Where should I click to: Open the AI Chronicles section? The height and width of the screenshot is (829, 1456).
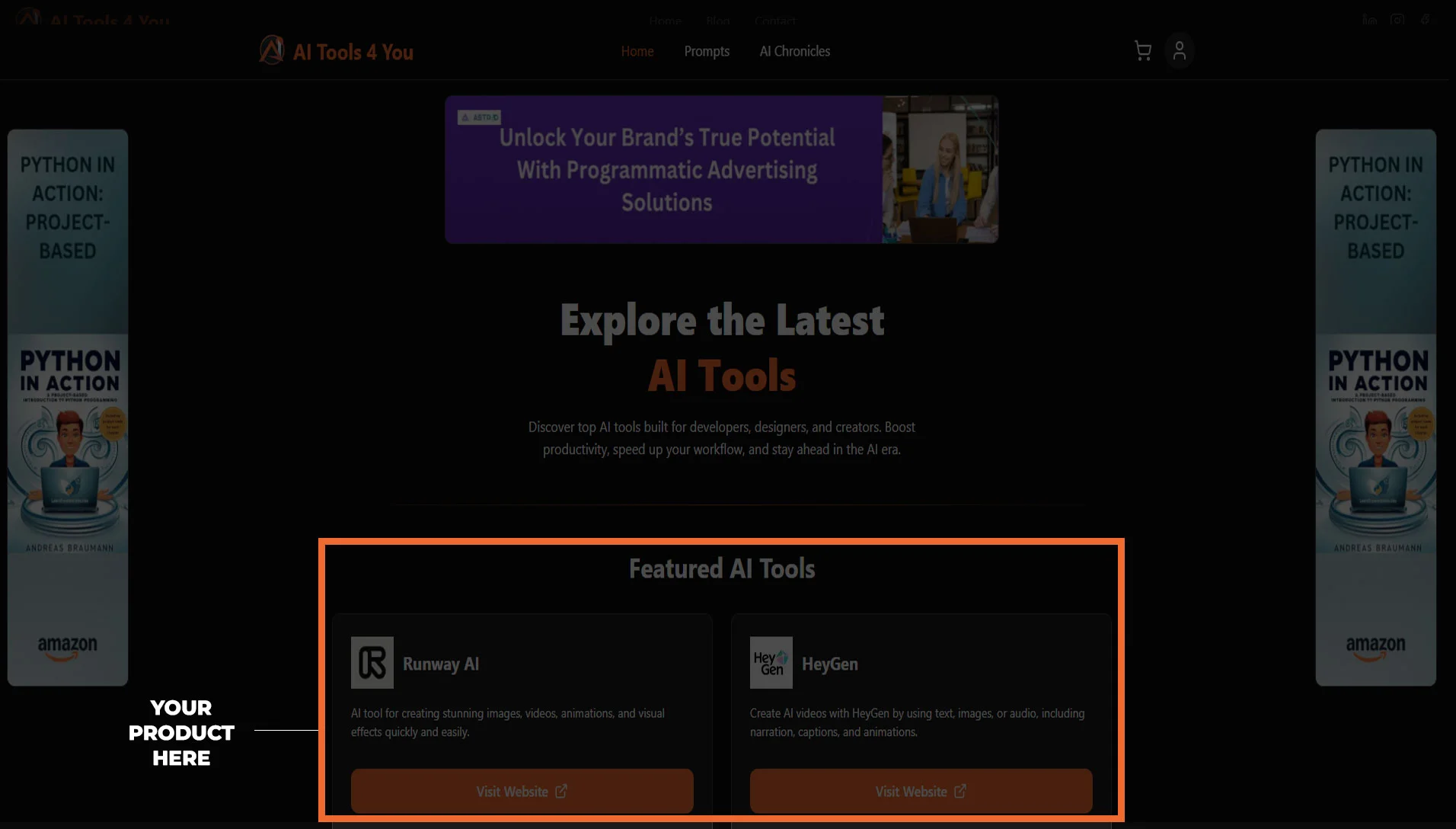794,51
